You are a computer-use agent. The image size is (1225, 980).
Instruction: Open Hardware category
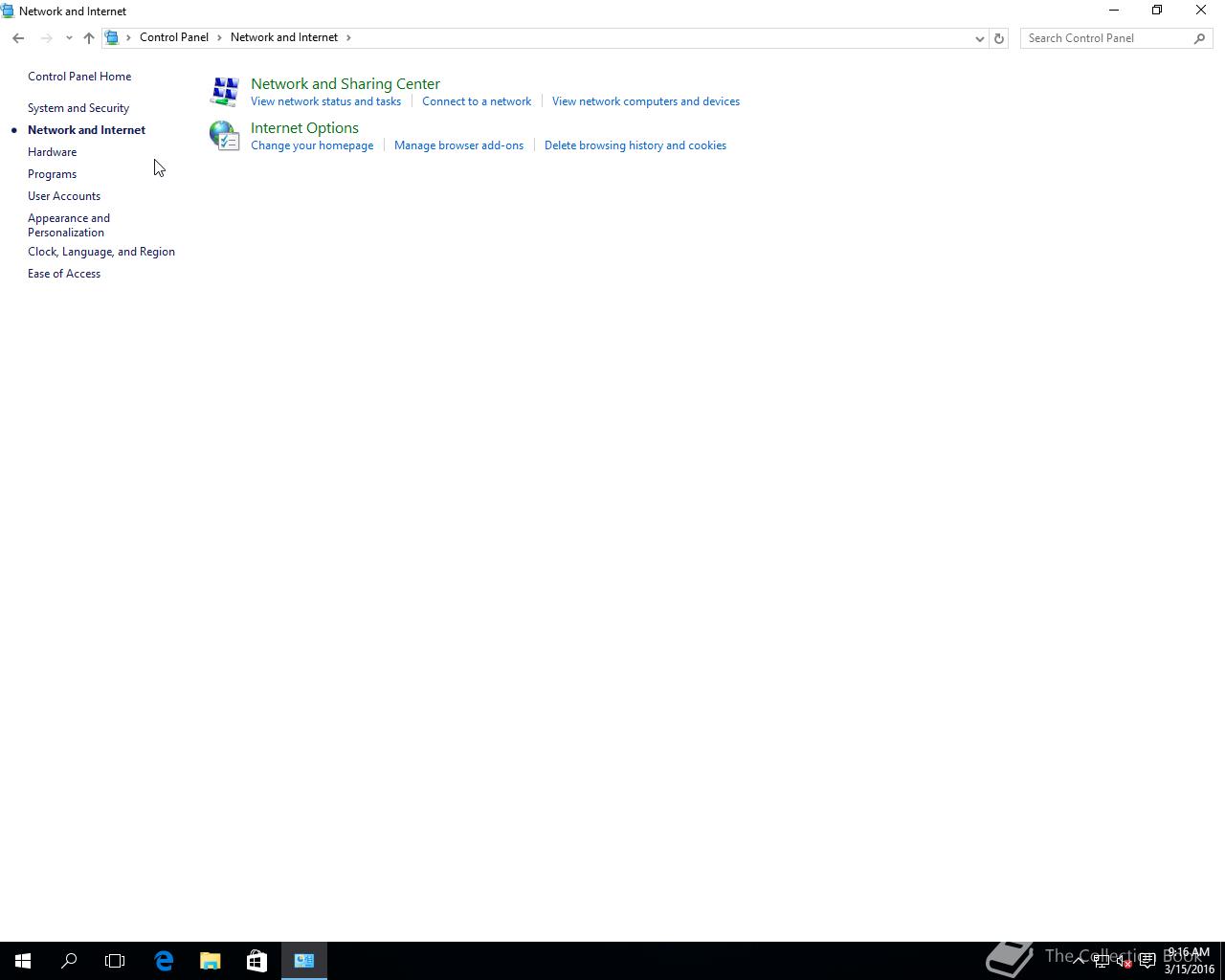[x=52, y=152]
